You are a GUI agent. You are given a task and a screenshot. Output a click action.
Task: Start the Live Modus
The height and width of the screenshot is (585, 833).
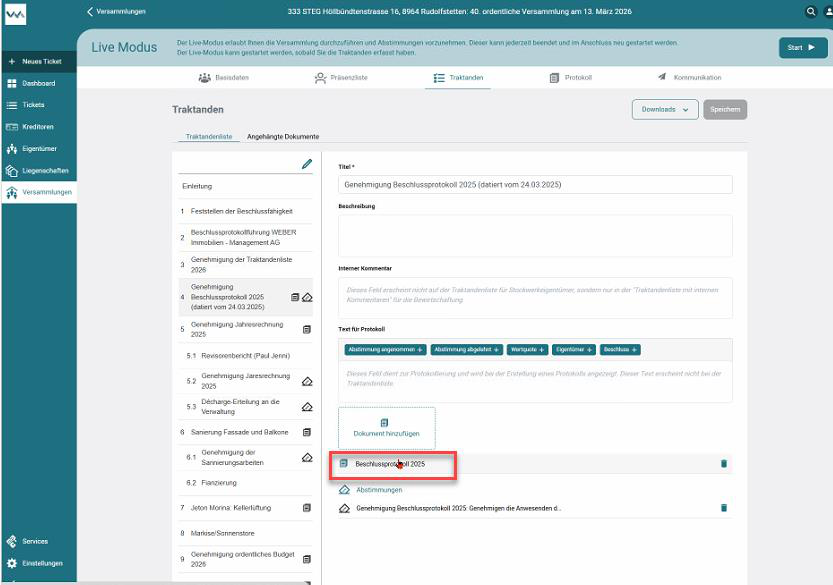803,47
